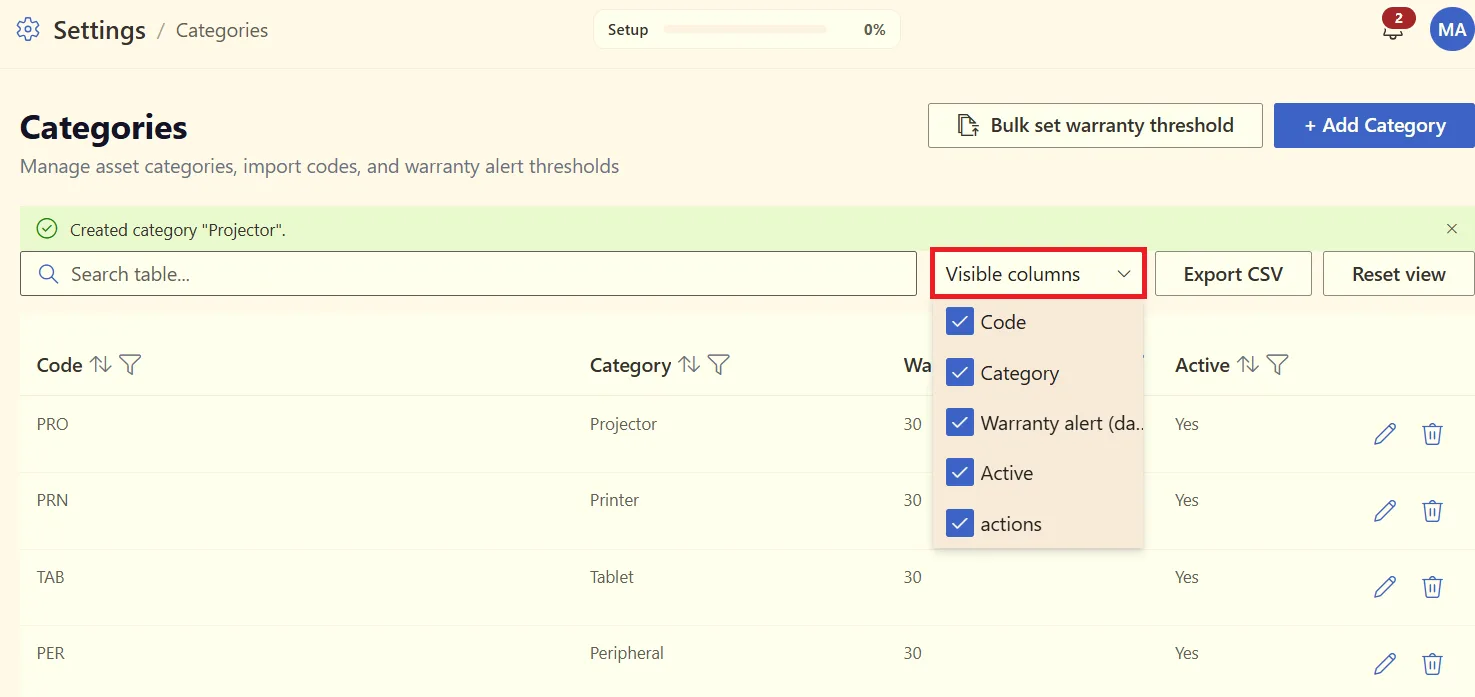Uncheck the Warranty alert column checkbox
This screenshot has width=1475, height=697.
pyautogui.click(x=960, y=423)
